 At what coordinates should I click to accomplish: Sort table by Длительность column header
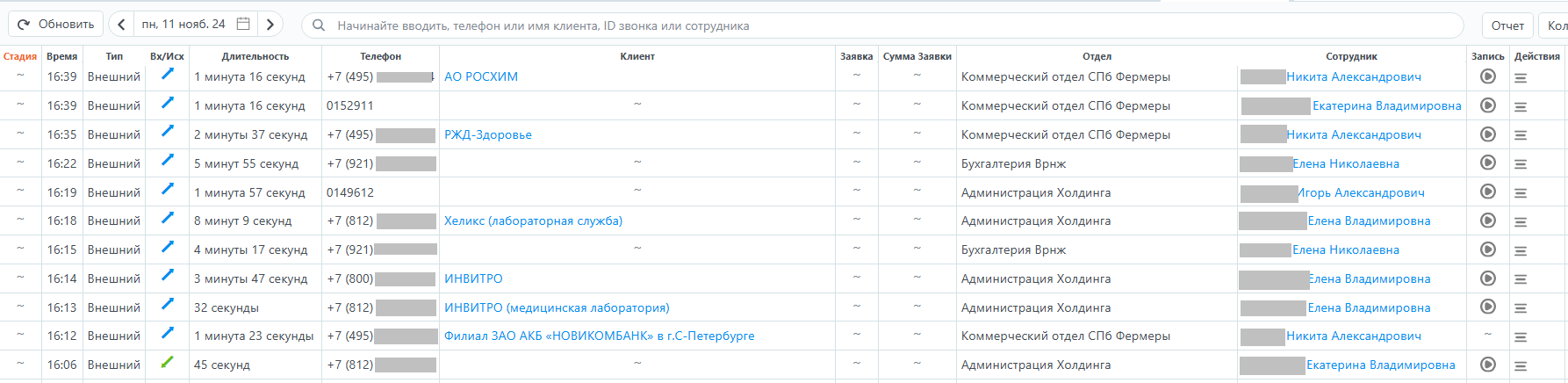coord(255,56)
